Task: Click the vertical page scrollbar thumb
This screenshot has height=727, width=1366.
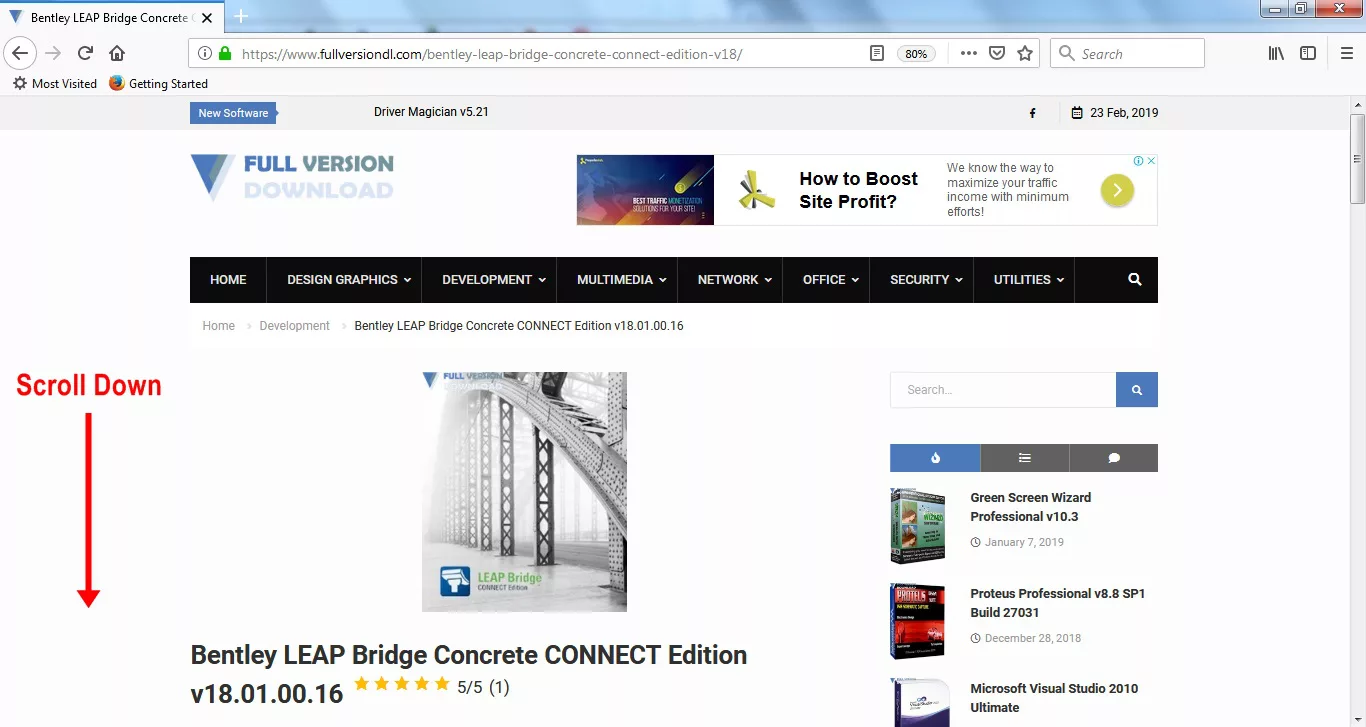Action: [1357, 158]
